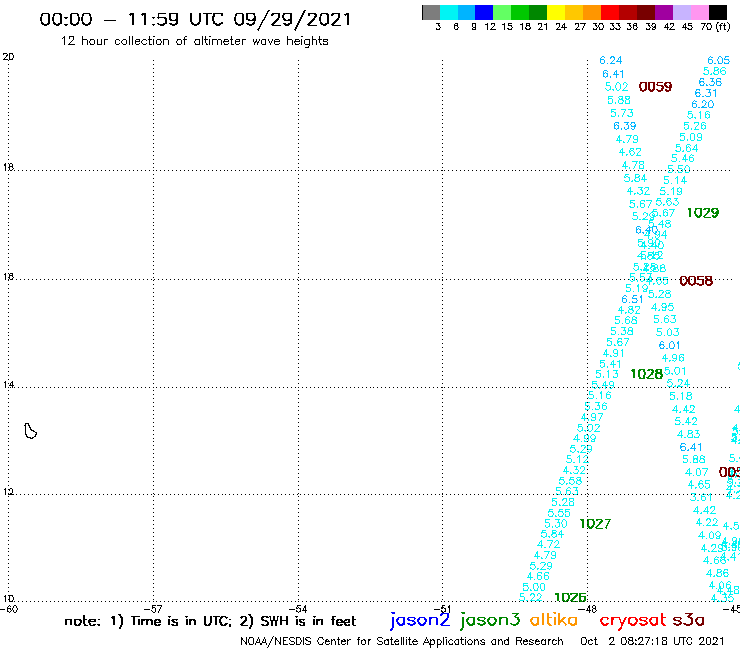This screenshot has height=650, width=740.
Task: Click the bright red legend swatch
Action: coord(610,12)
